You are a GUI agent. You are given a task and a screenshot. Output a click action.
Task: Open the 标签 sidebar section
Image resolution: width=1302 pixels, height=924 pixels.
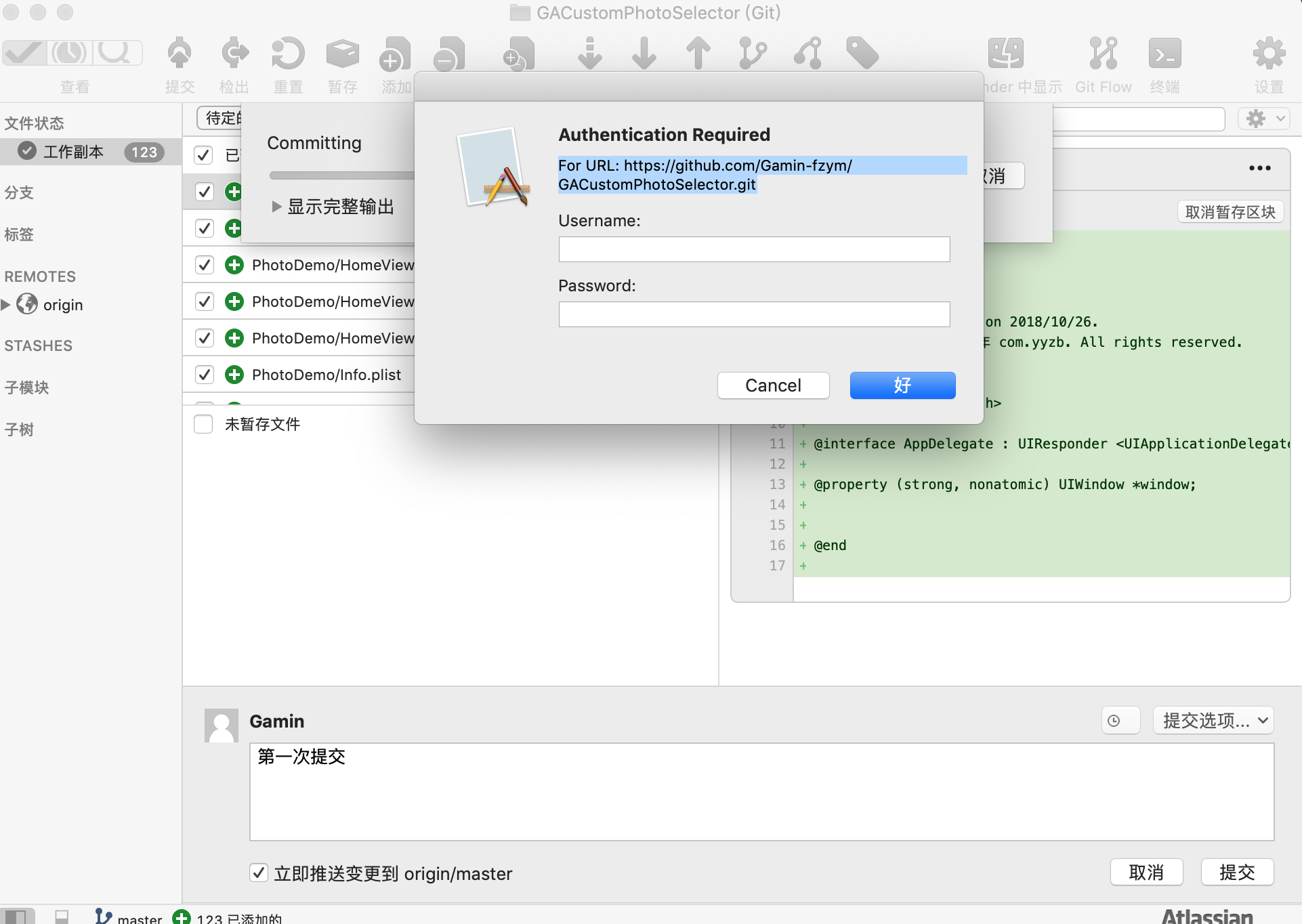(19, 234)
